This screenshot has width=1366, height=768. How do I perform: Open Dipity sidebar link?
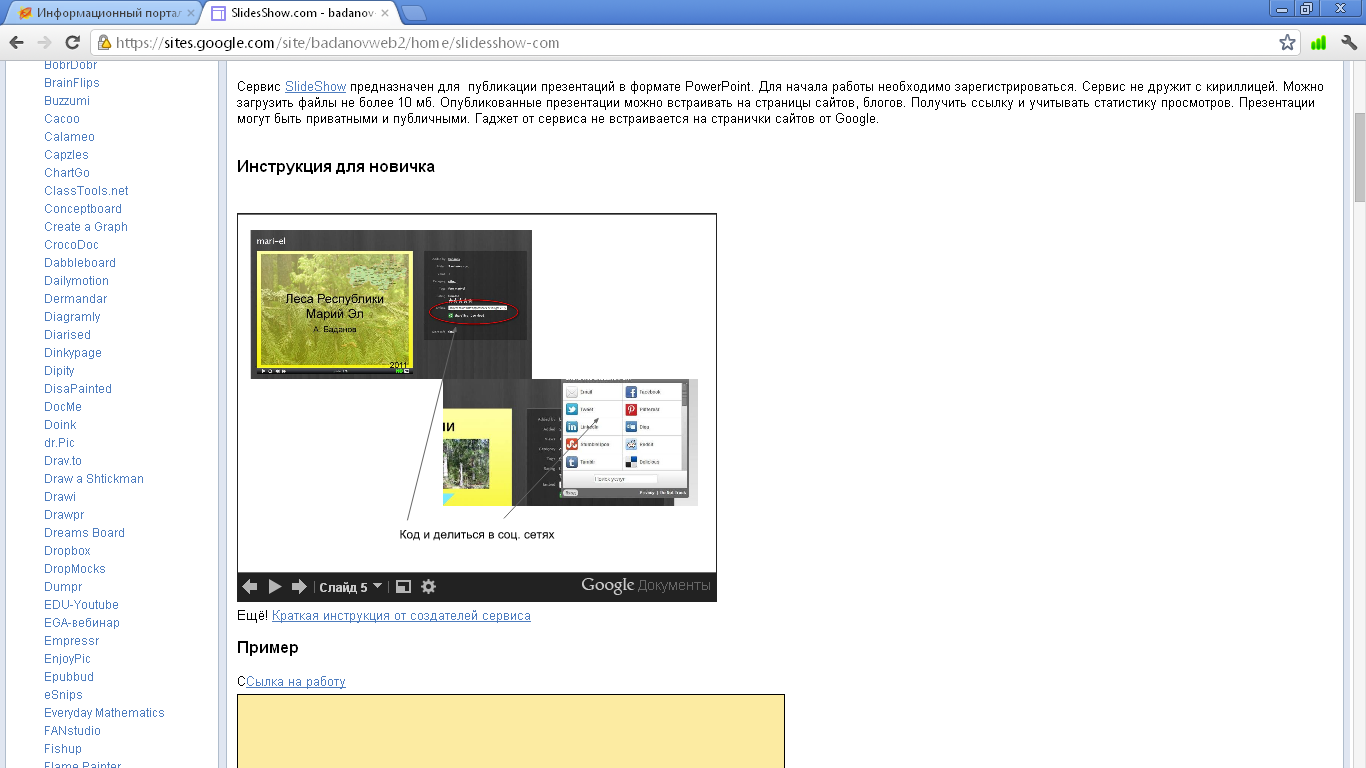tap(59, 371)
